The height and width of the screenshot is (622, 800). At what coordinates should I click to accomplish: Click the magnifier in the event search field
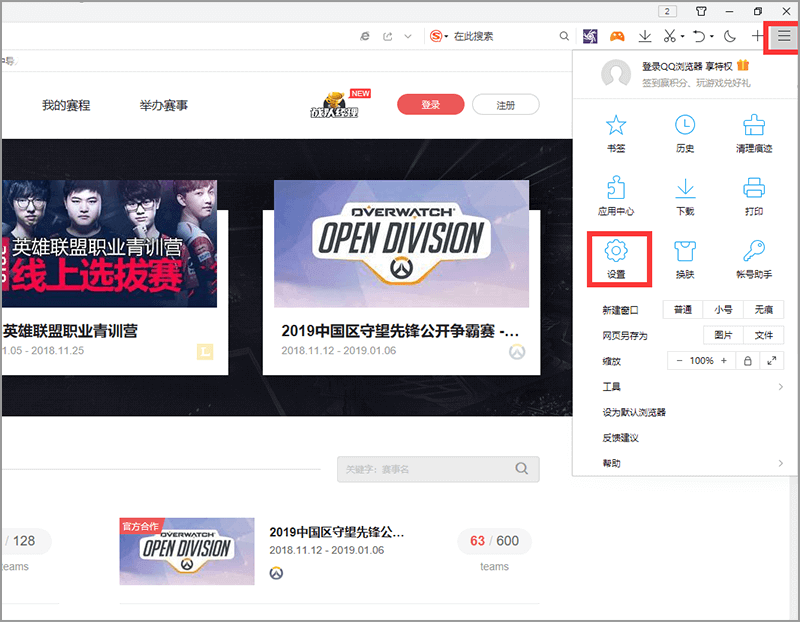[x=521, y=468]
